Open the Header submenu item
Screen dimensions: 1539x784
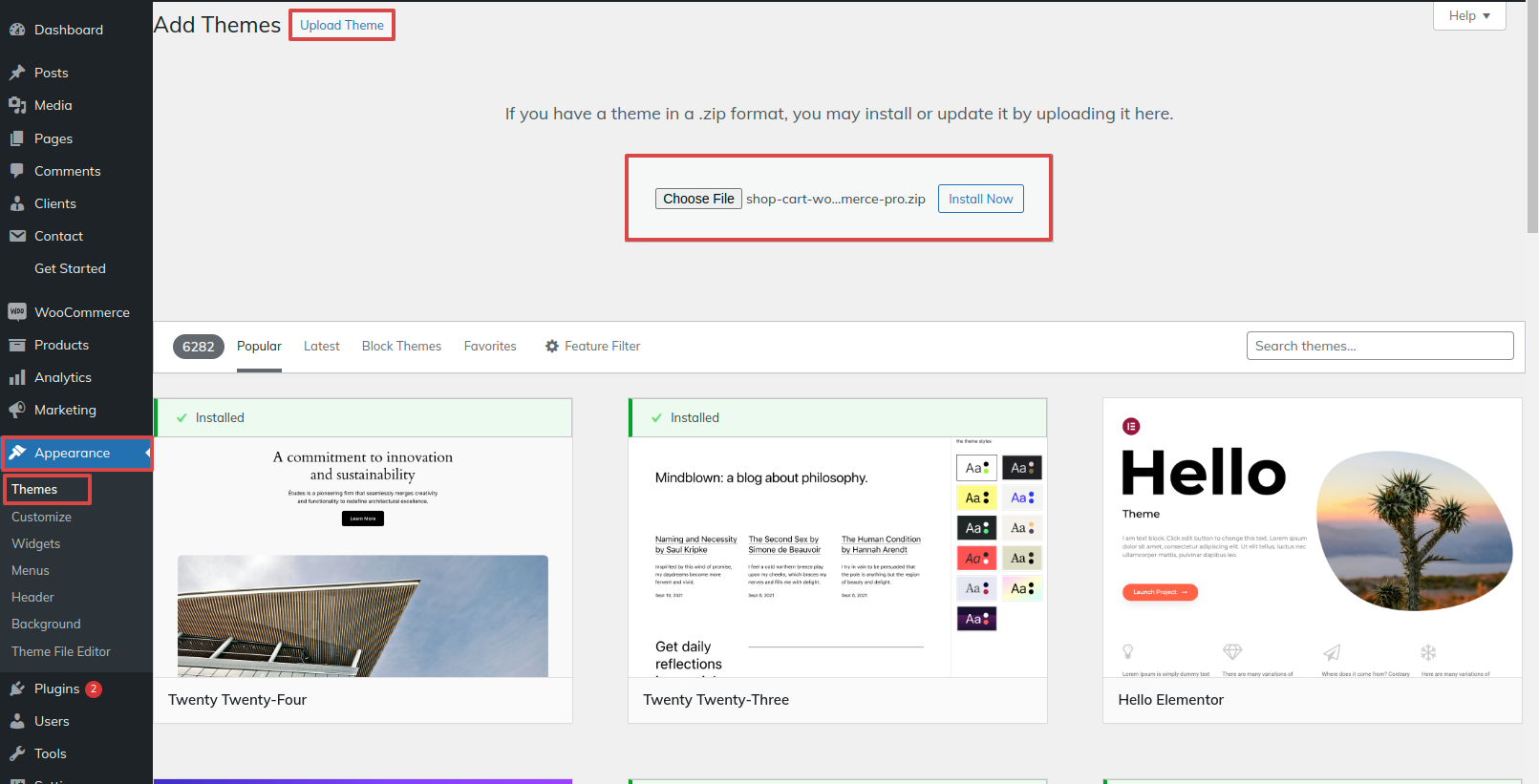32,597
